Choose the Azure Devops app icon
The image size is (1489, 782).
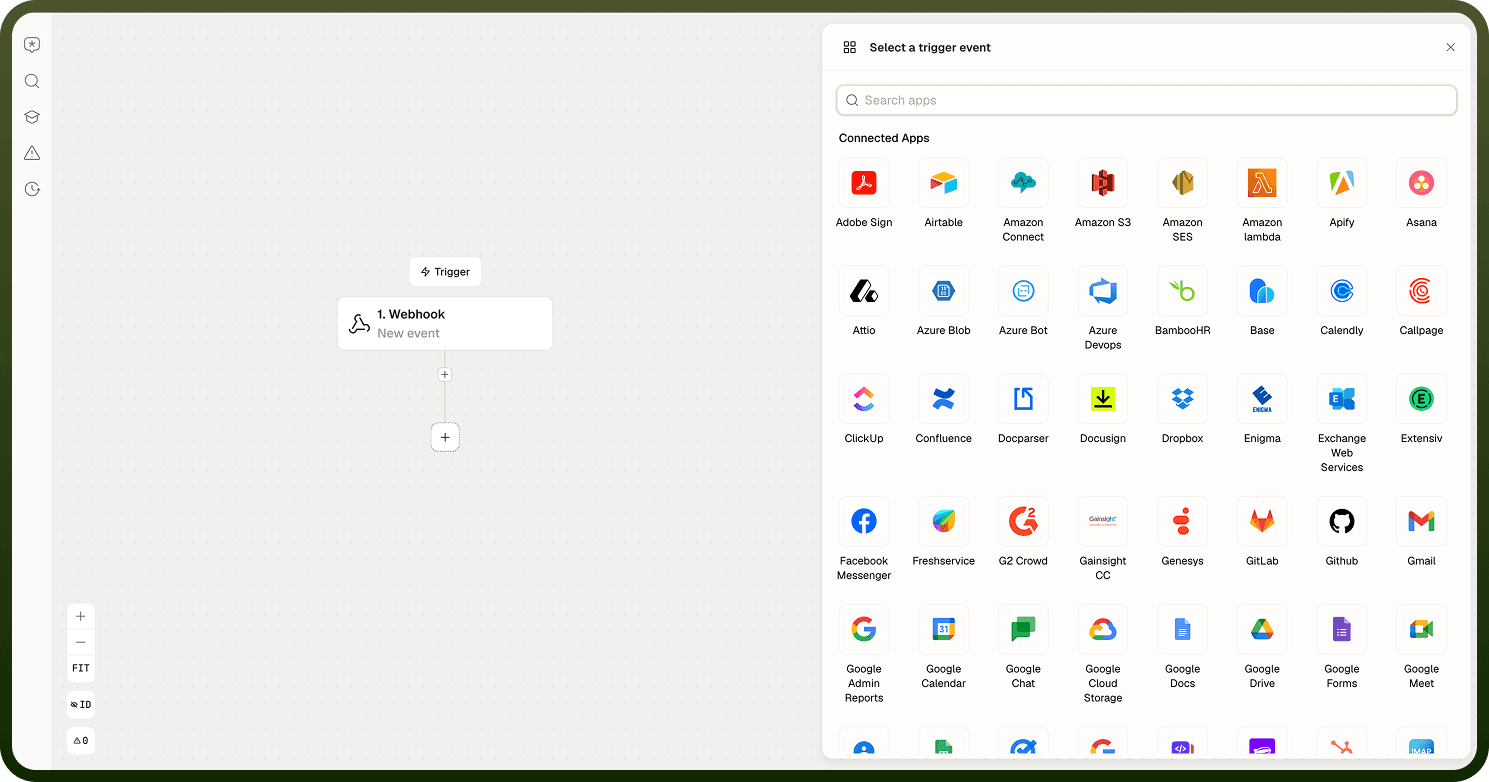(x=1103, y=291)
